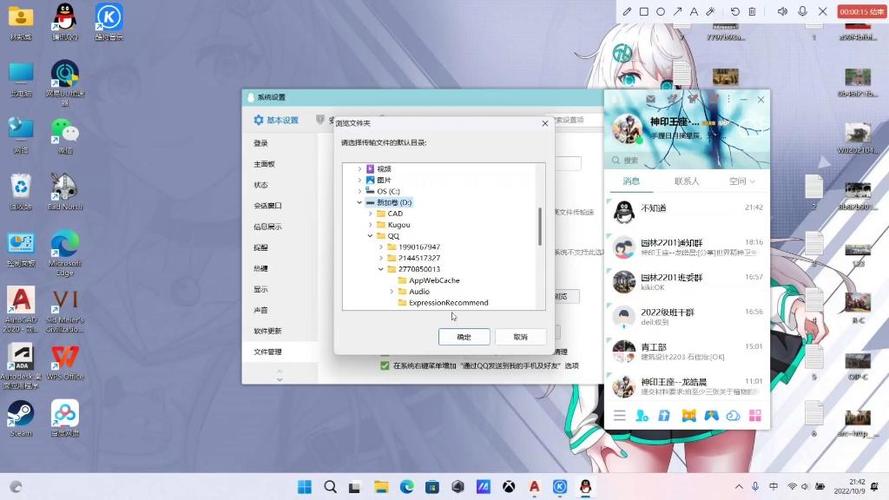Open the yellow gift icon in QQ bottom bar

(688, 416)
